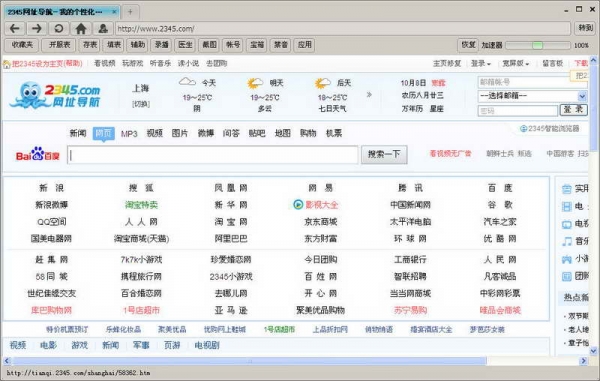Viewport: 600px width, 381px height.
Task: Expand the 宽屏版 dropdown
Action: coord(515,64)
